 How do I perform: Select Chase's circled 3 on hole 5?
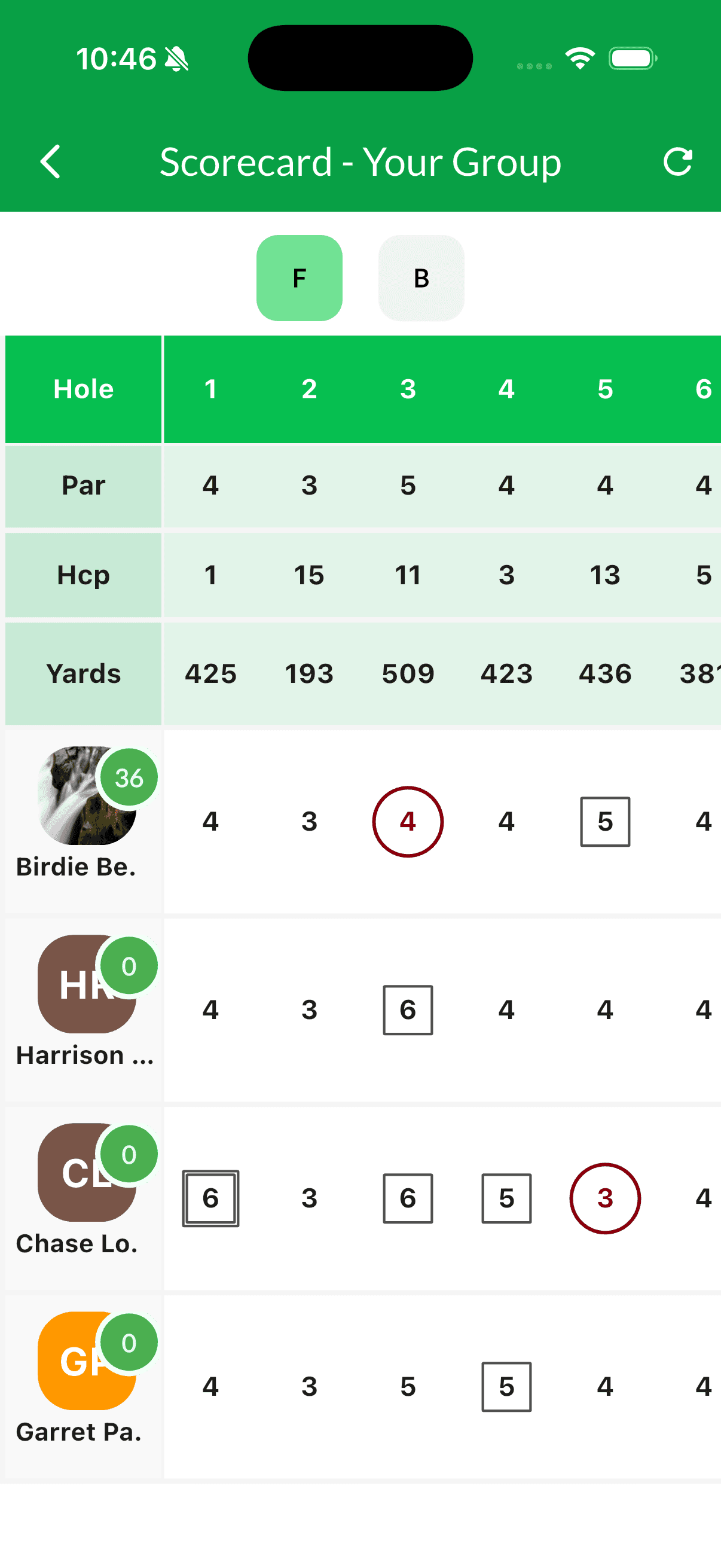(x=605, y=1198)
